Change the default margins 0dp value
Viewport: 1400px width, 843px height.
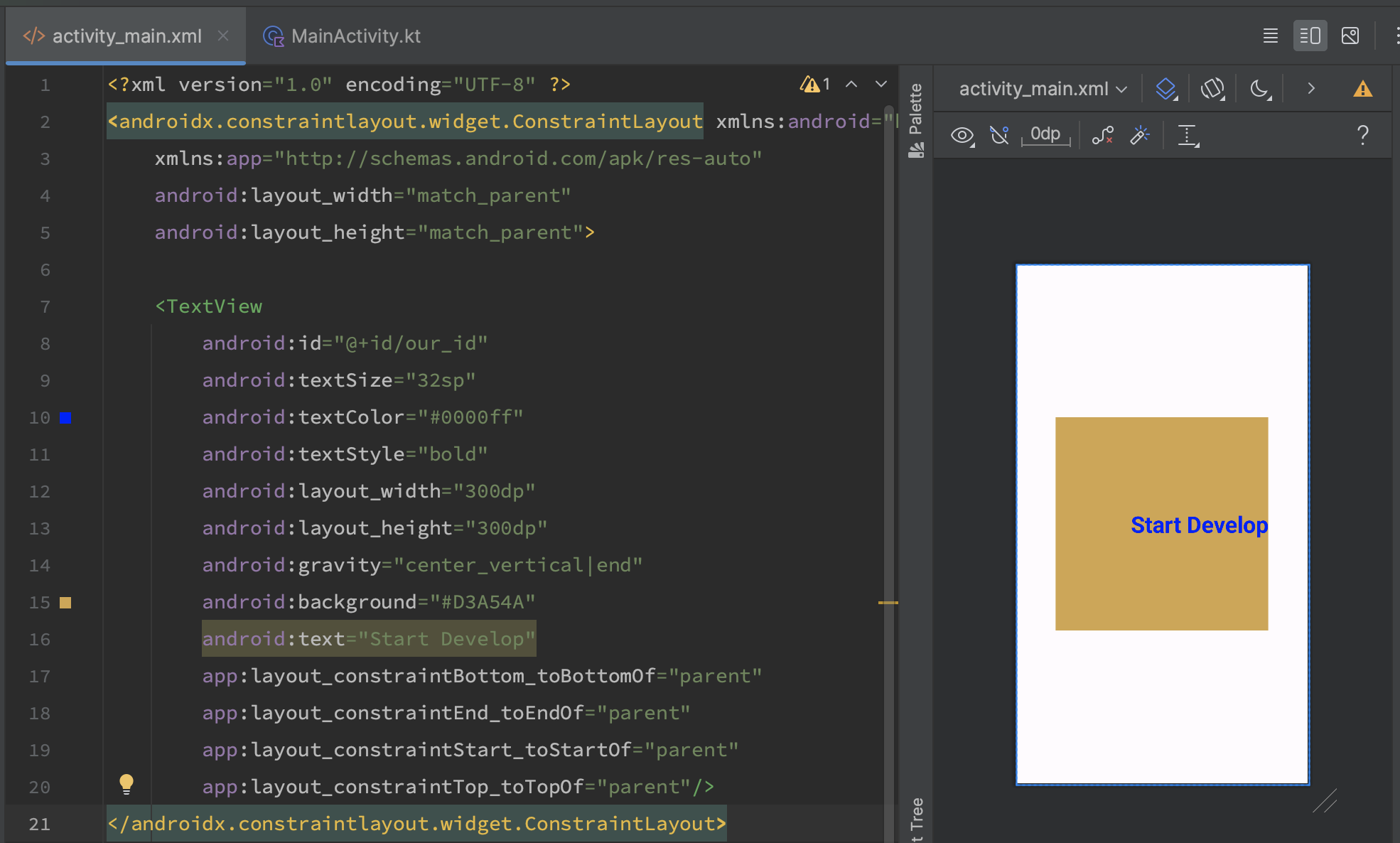pyautogui.click(x=1045, y=135)
